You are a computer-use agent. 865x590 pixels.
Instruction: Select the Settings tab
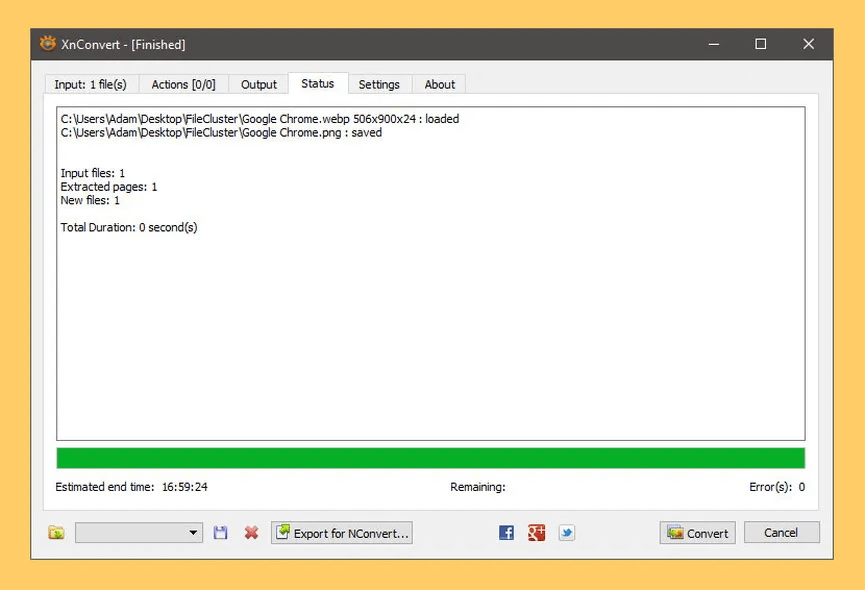point(380,84)
